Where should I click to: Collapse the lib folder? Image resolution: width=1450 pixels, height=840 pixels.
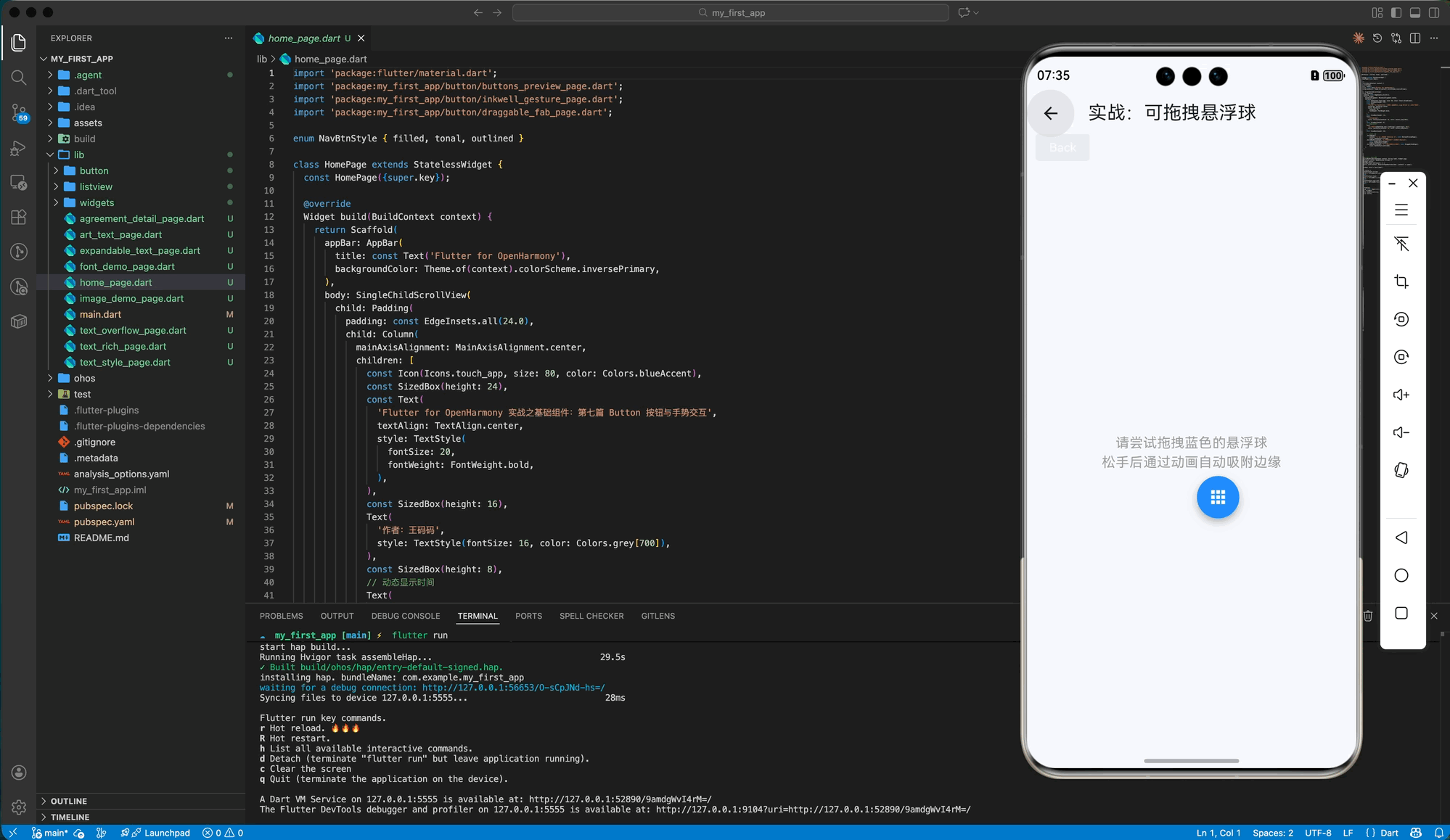coord(78,155)
